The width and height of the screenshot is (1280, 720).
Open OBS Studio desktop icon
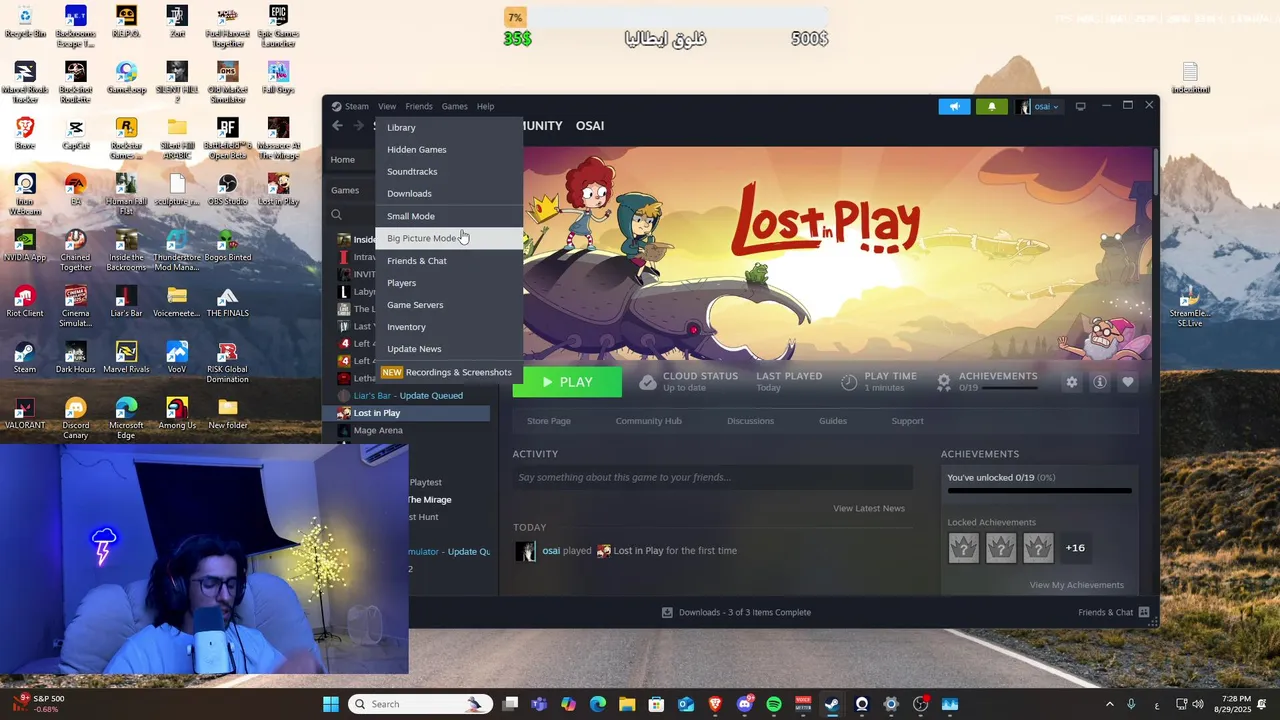228,190
